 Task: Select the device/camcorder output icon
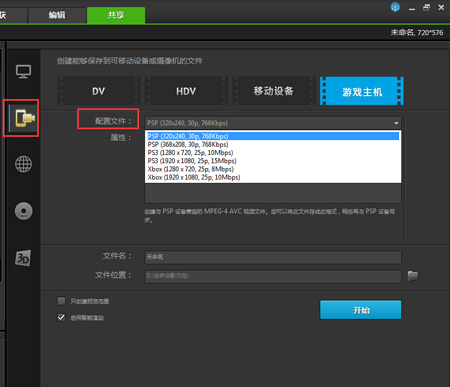(x=25, y=118)
